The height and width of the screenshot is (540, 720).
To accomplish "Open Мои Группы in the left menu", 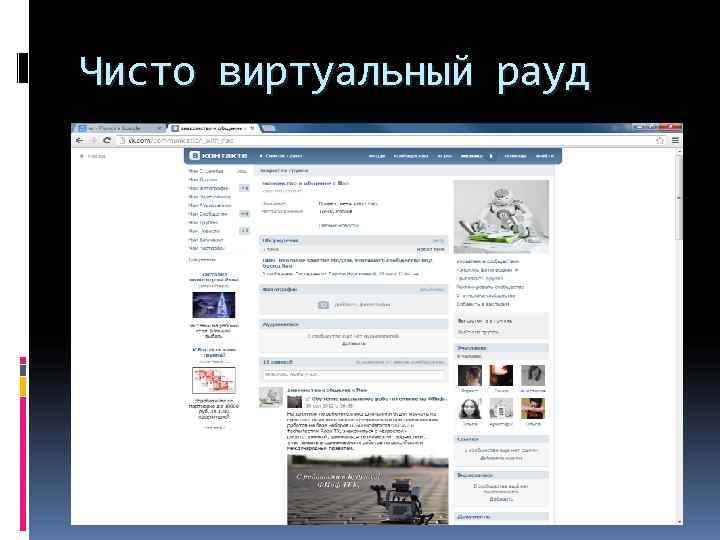I will pos(202,223).
